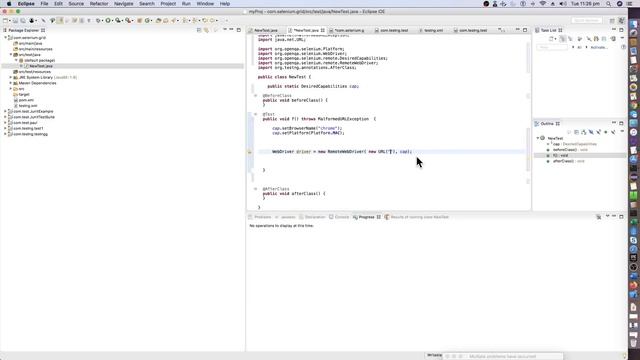Toggle Categorized presentation in Task List
The image size is (640, 360).
point(562,39)
